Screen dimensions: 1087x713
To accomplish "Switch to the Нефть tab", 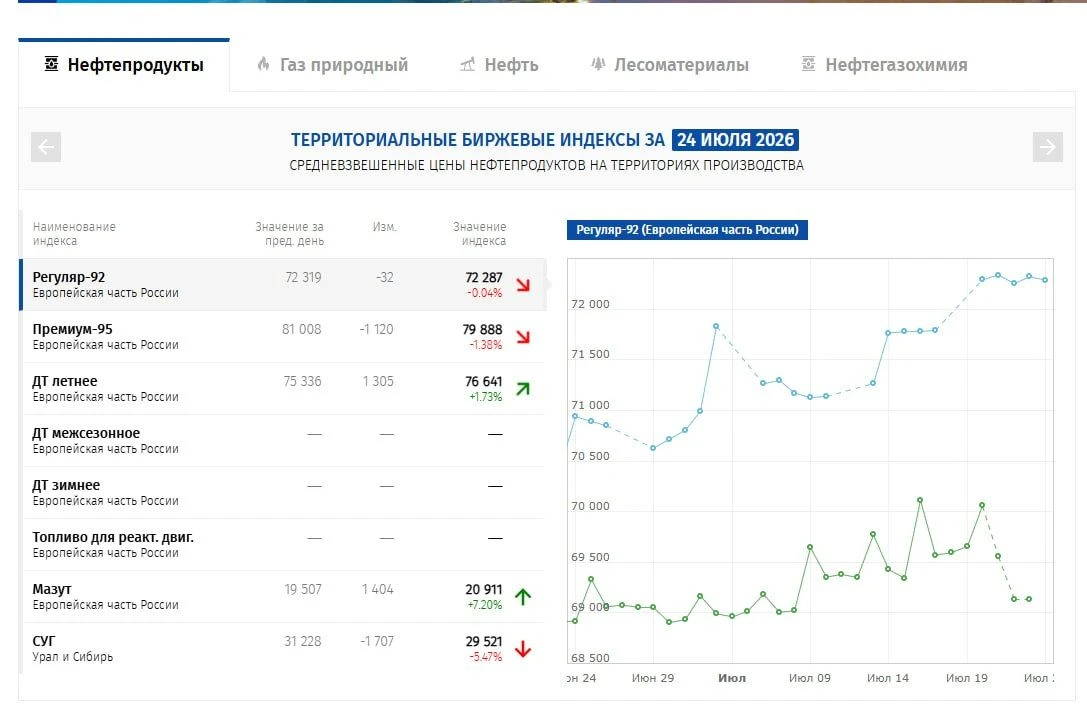I will pyautogui.click(x=498, y=65).
